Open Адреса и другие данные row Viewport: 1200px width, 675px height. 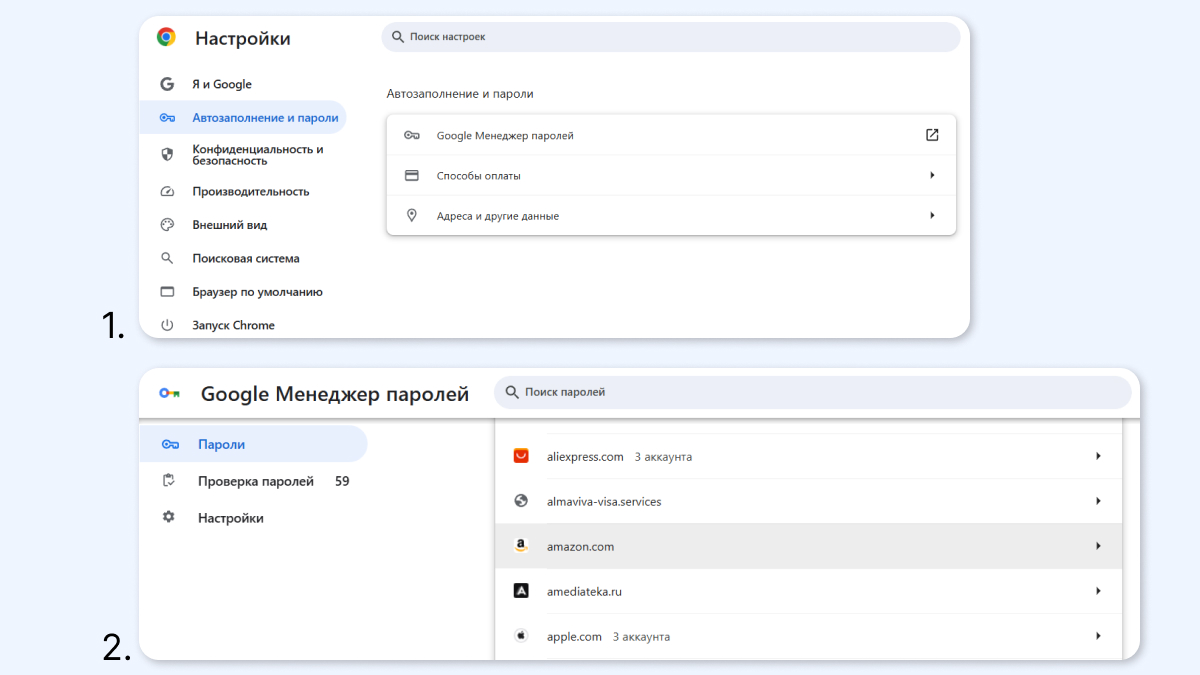click(671, 215)
